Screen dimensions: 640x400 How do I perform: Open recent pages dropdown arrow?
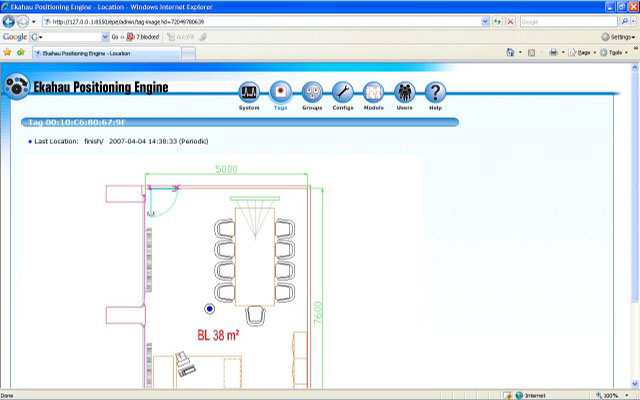click(33, 22)
